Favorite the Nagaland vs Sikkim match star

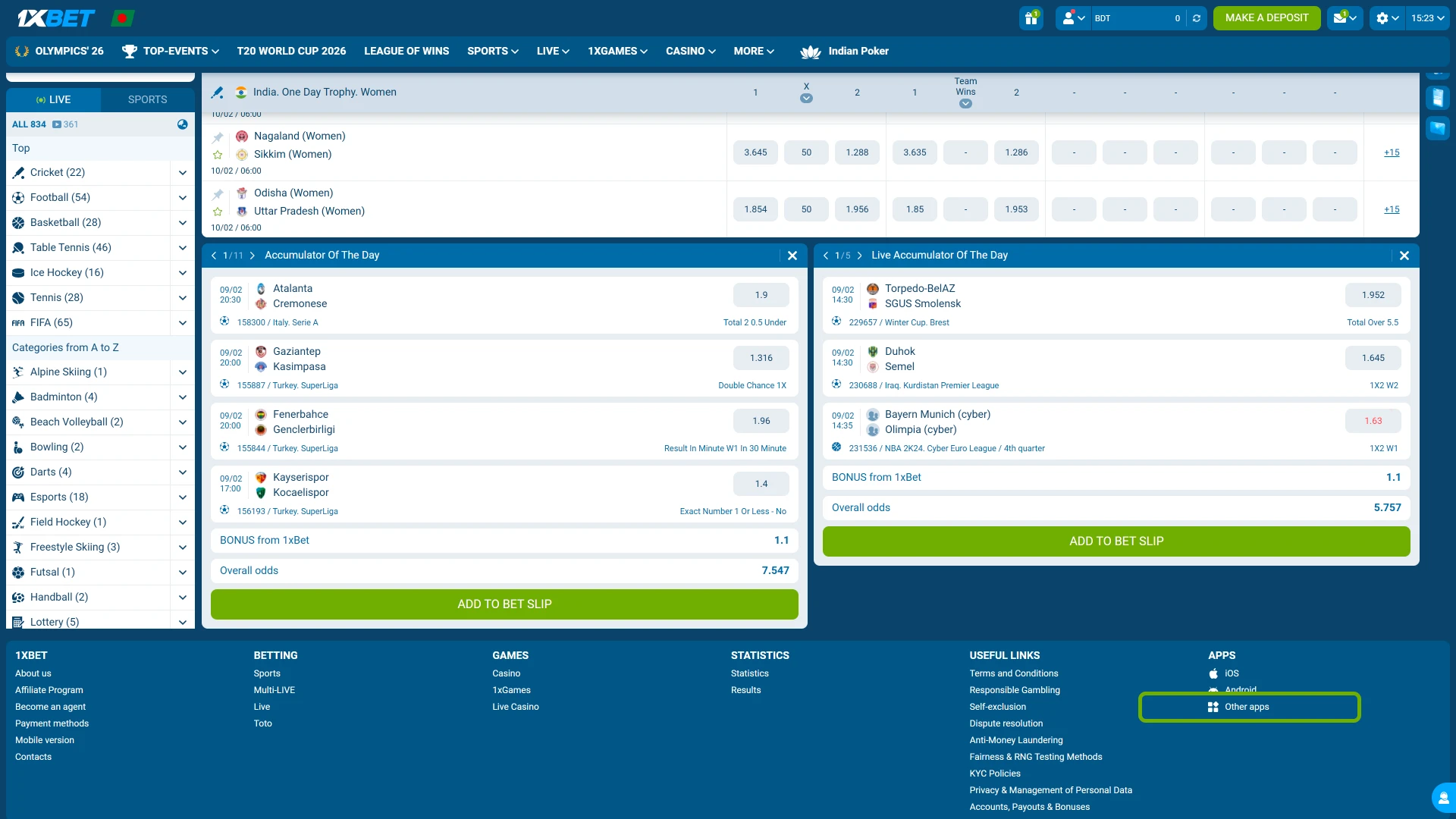(218, 155)
